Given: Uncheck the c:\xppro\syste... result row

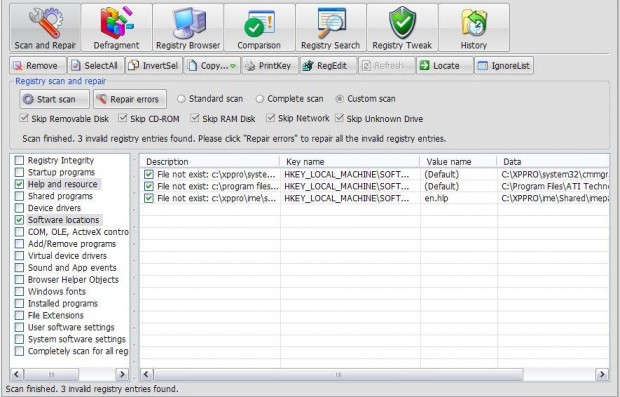Looking at the screenshot, I should [149, 174].
